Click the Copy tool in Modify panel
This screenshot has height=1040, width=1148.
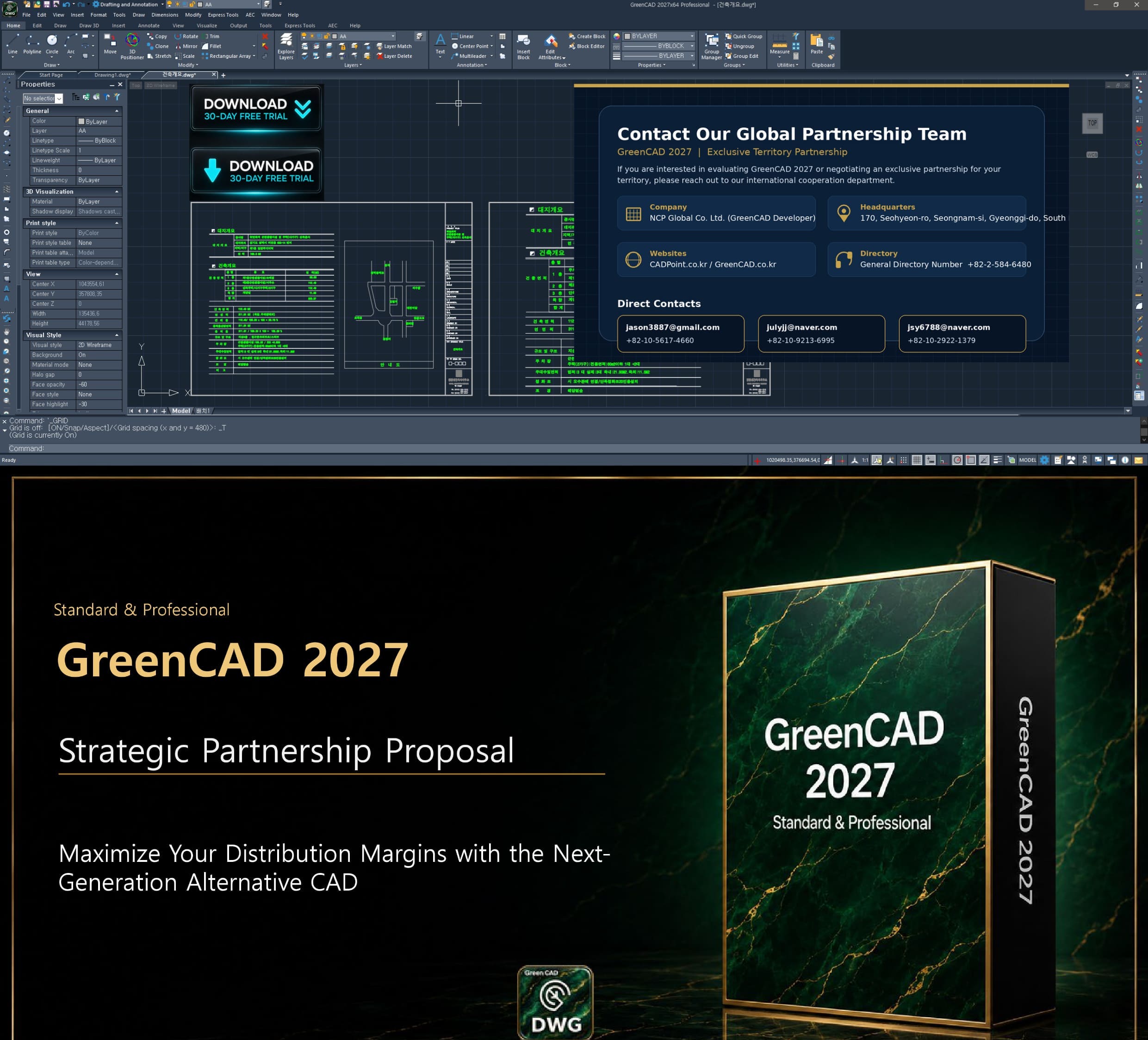(x=157, y=37)
